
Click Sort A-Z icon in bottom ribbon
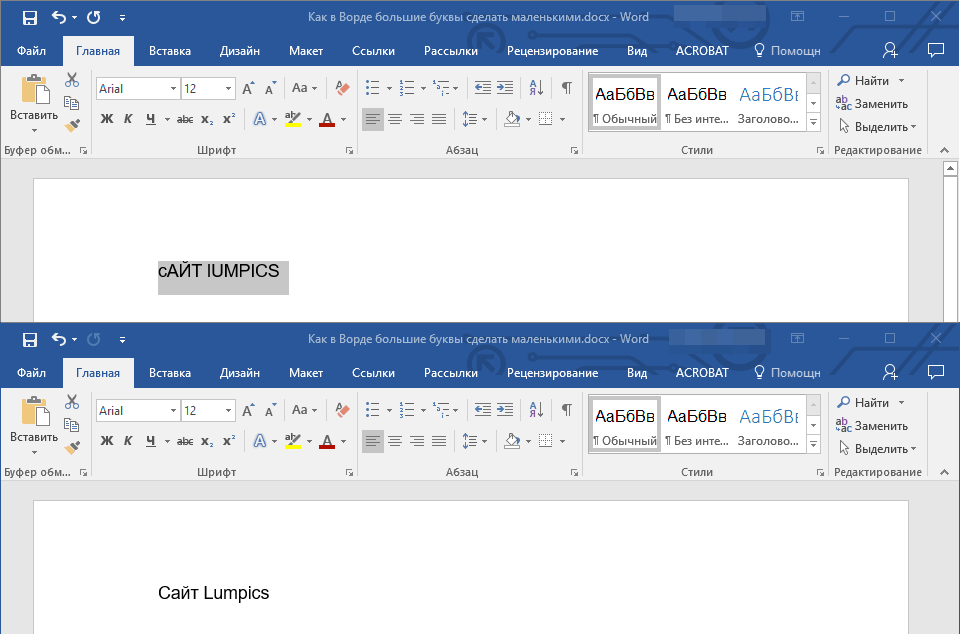[535, 410]
